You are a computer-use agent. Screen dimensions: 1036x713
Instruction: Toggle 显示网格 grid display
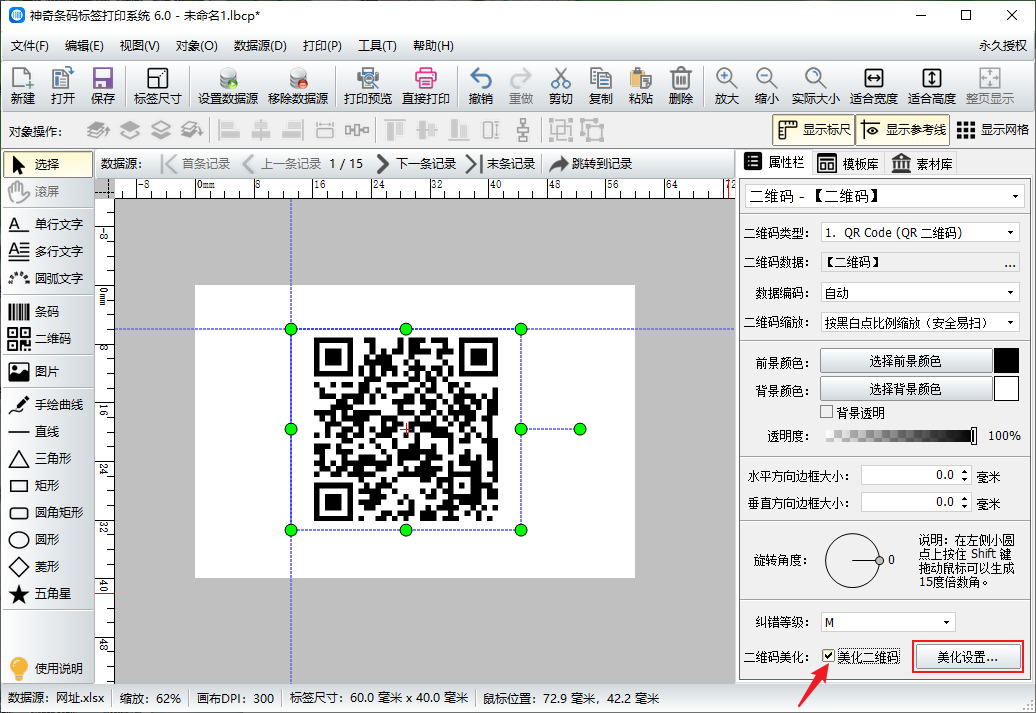point(992,130)
